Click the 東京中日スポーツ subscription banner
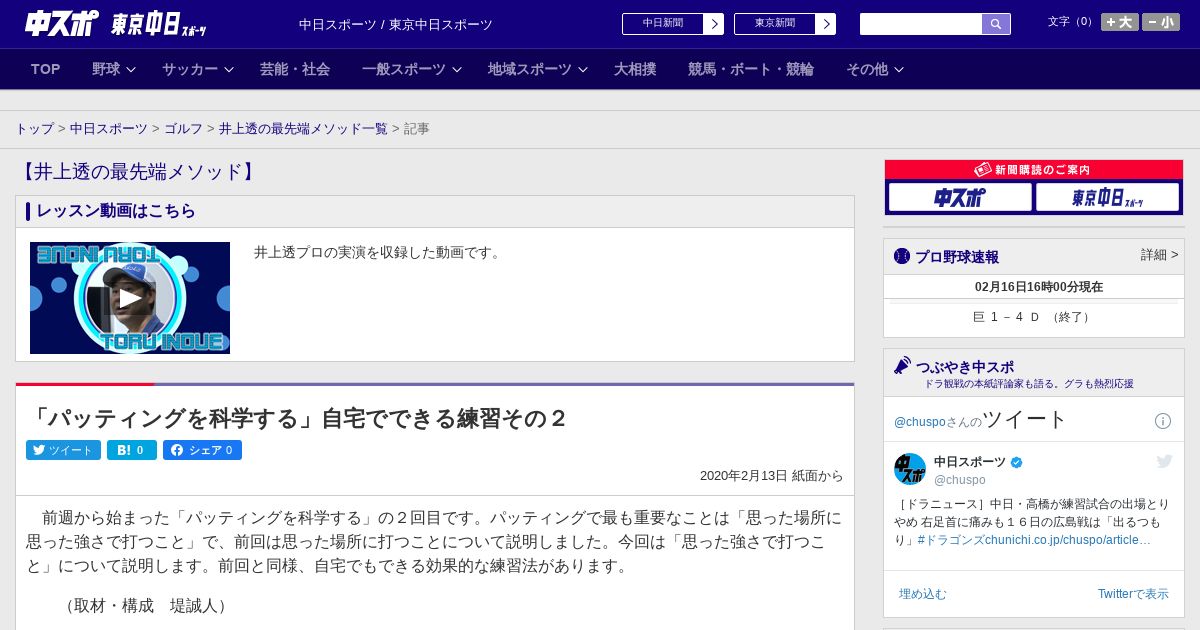Image resolution: width=1200 pixels, height=630 pixels. coord(1107,197)
